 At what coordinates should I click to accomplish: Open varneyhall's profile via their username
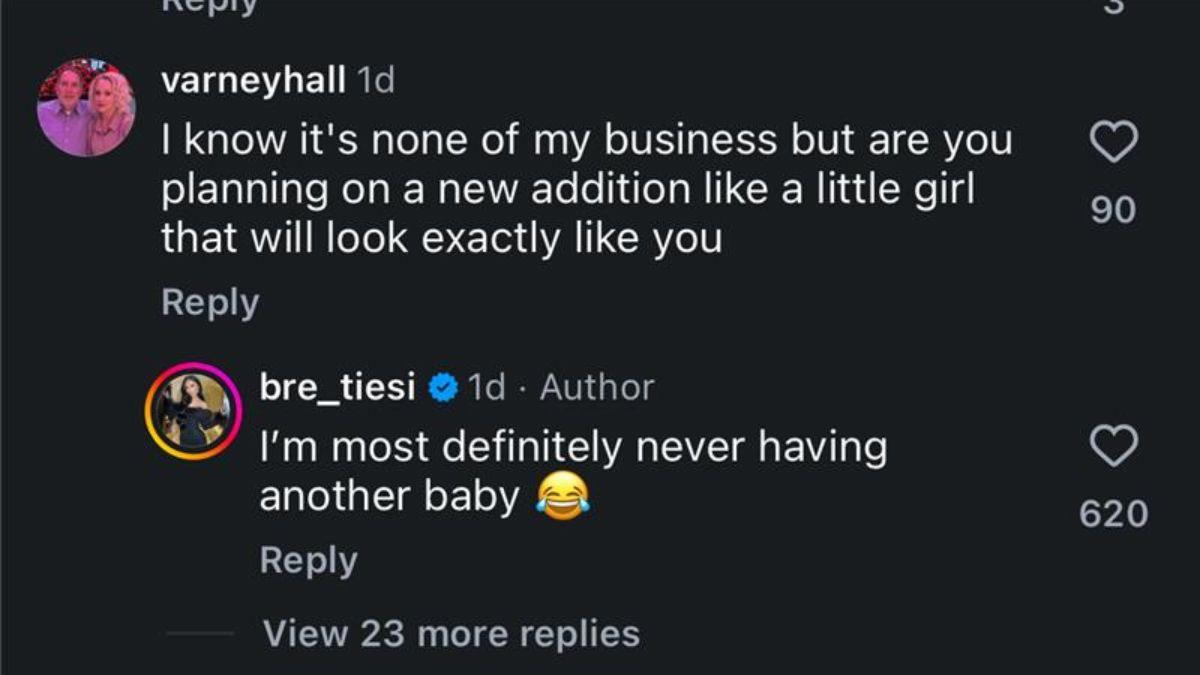click(x=253, y=81)
